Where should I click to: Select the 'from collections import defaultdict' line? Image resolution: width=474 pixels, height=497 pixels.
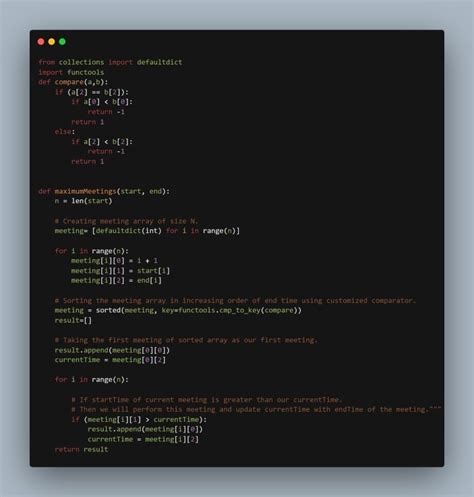[110, 62]
